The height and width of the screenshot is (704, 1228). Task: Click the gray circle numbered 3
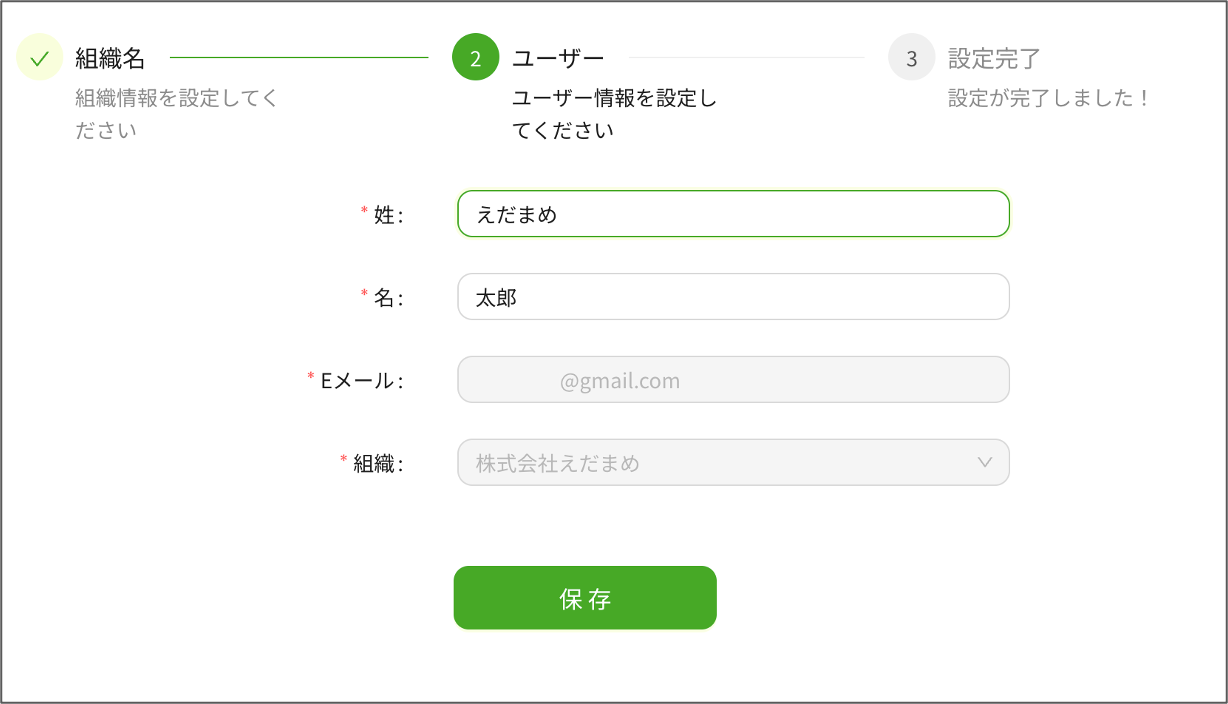(911, 57)
